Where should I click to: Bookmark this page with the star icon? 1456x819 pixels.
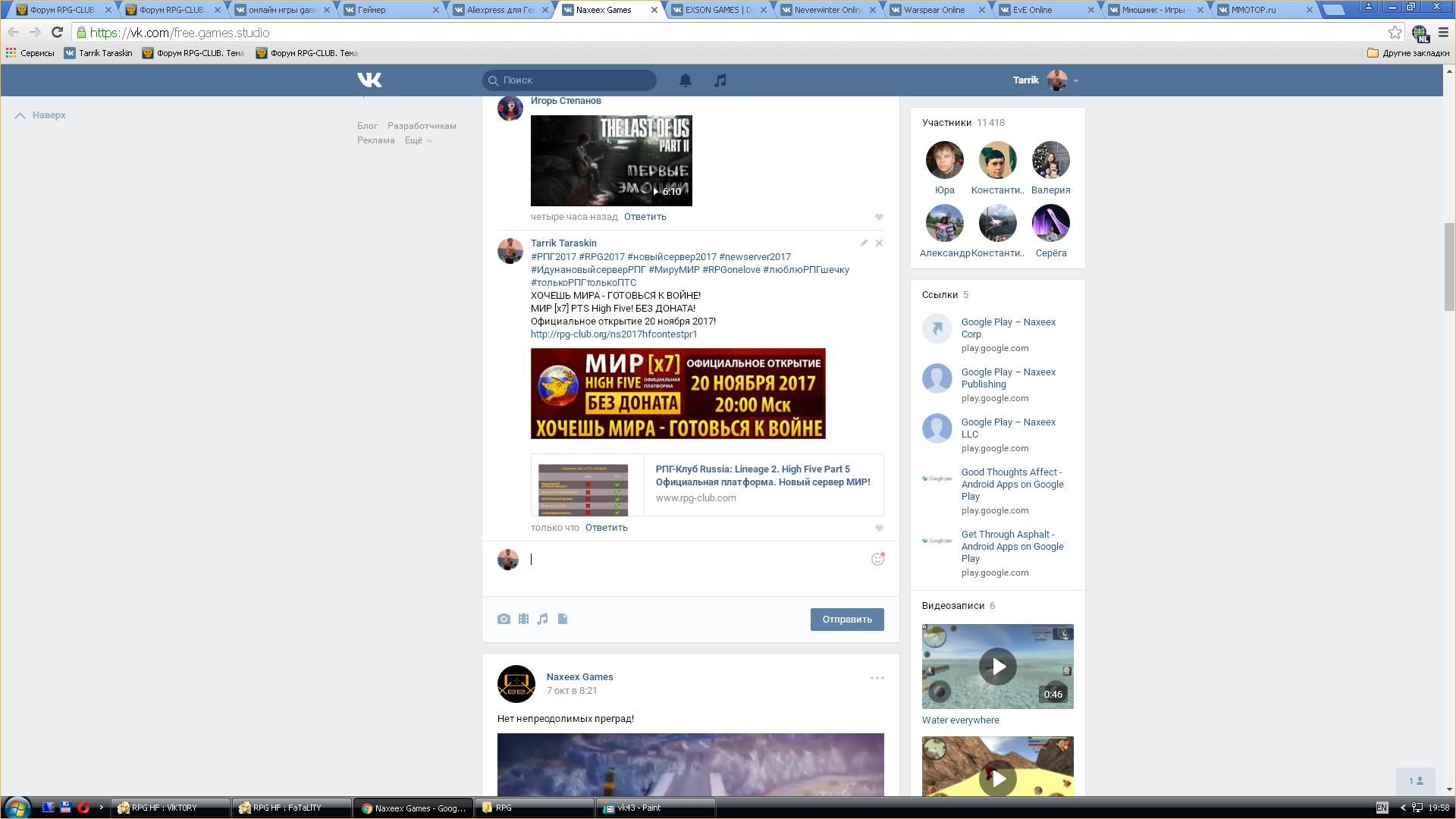(1394, 32)
